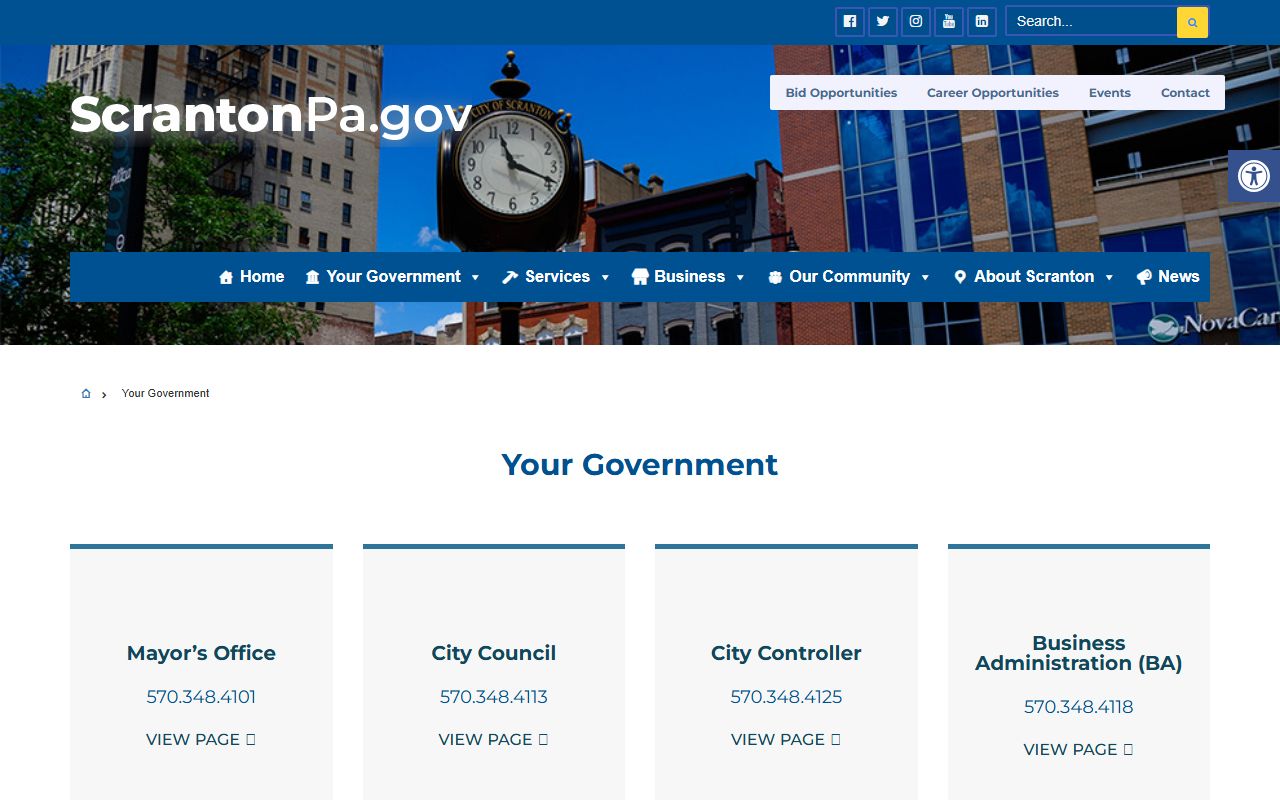Viewport: 1280px width, 800px height.
Task: Expand the Our Community dropdown arrow
Action: click(925, 278)
